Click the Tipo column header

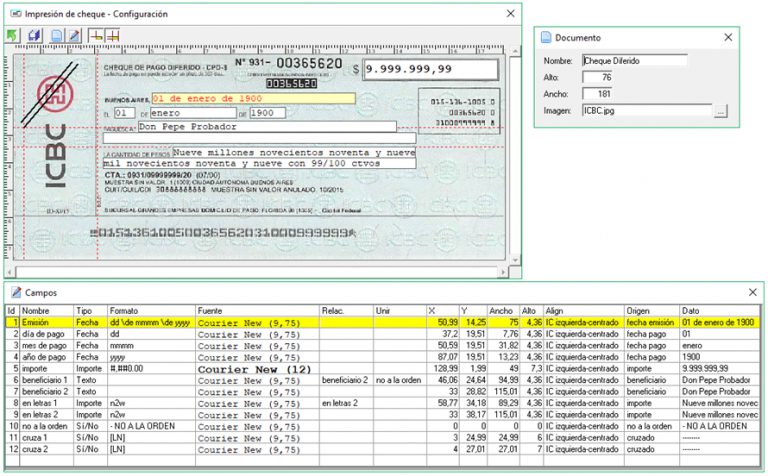(90, 311)
